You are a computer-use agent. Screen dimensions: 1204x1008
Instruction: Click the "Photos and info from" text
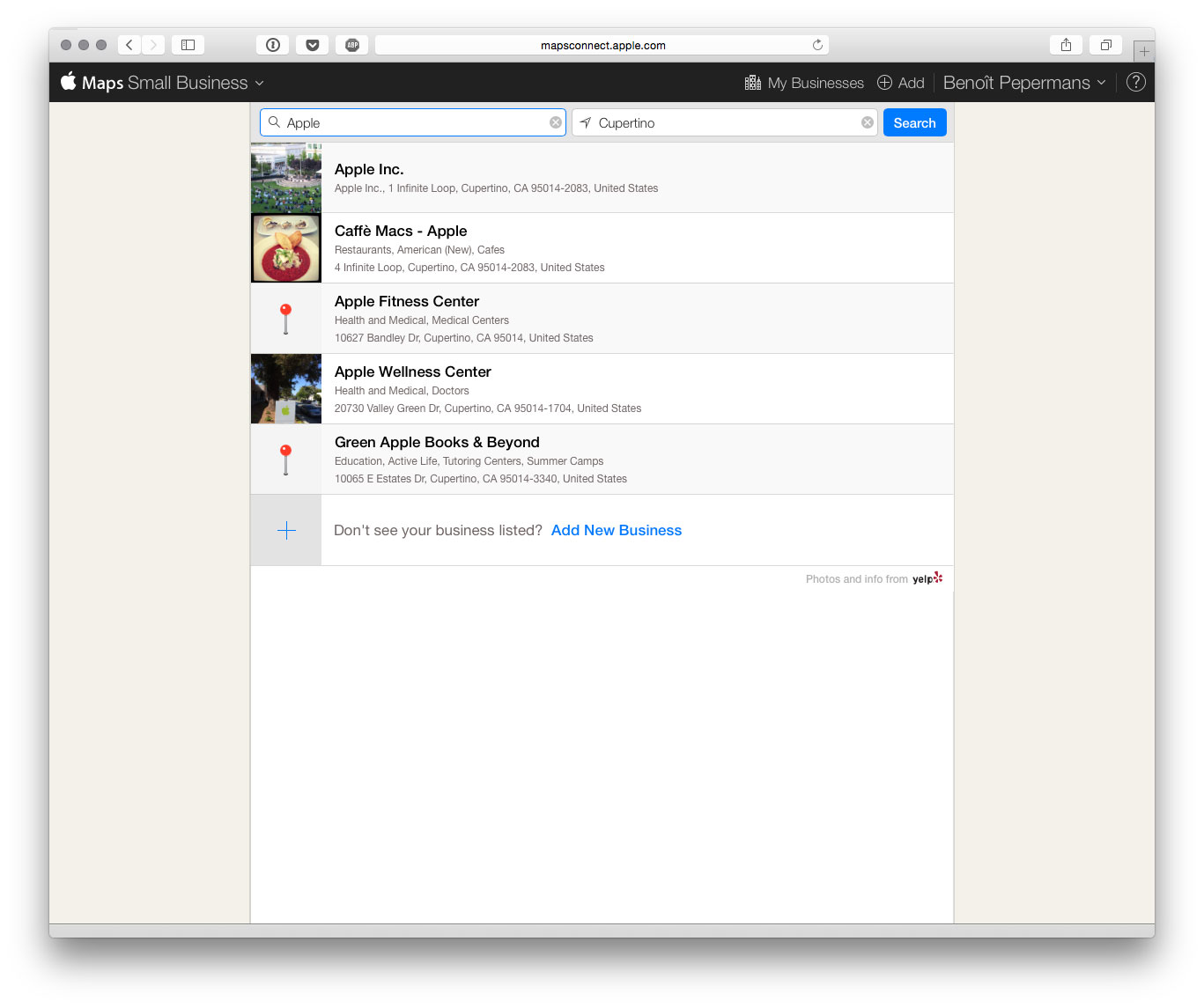(857, 579)
